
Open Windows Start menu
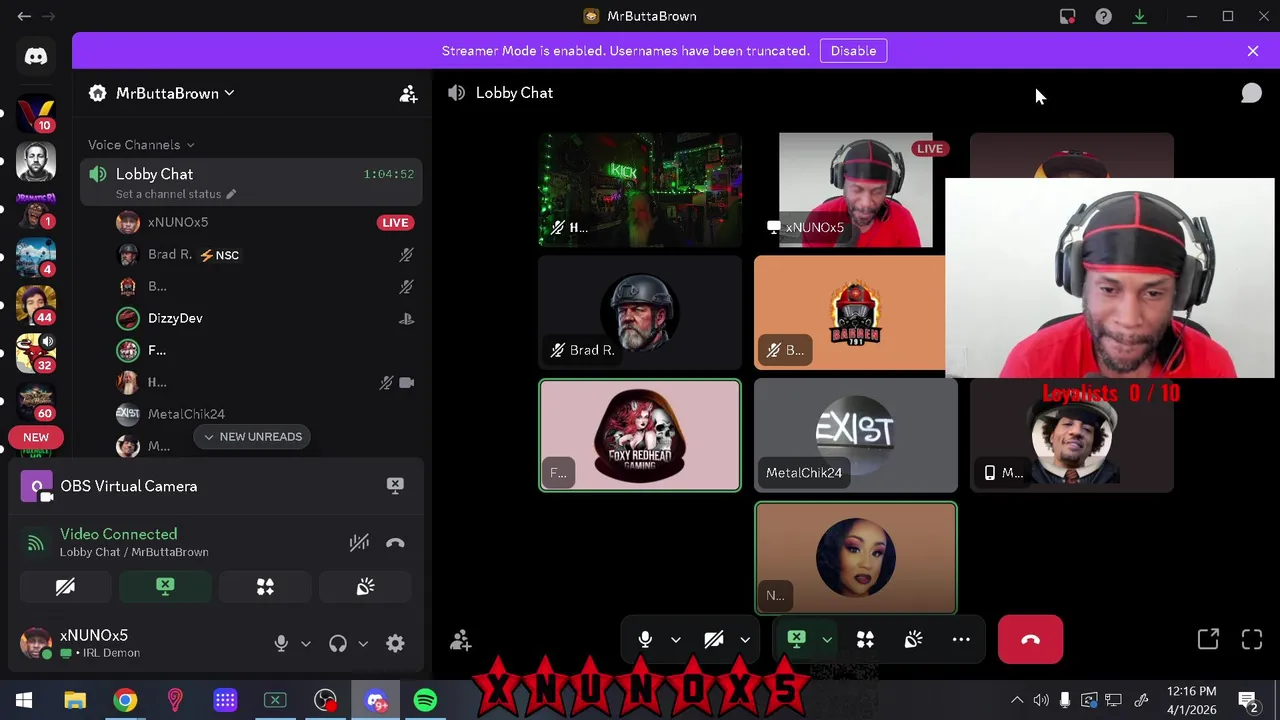click(x=24, y=700)
